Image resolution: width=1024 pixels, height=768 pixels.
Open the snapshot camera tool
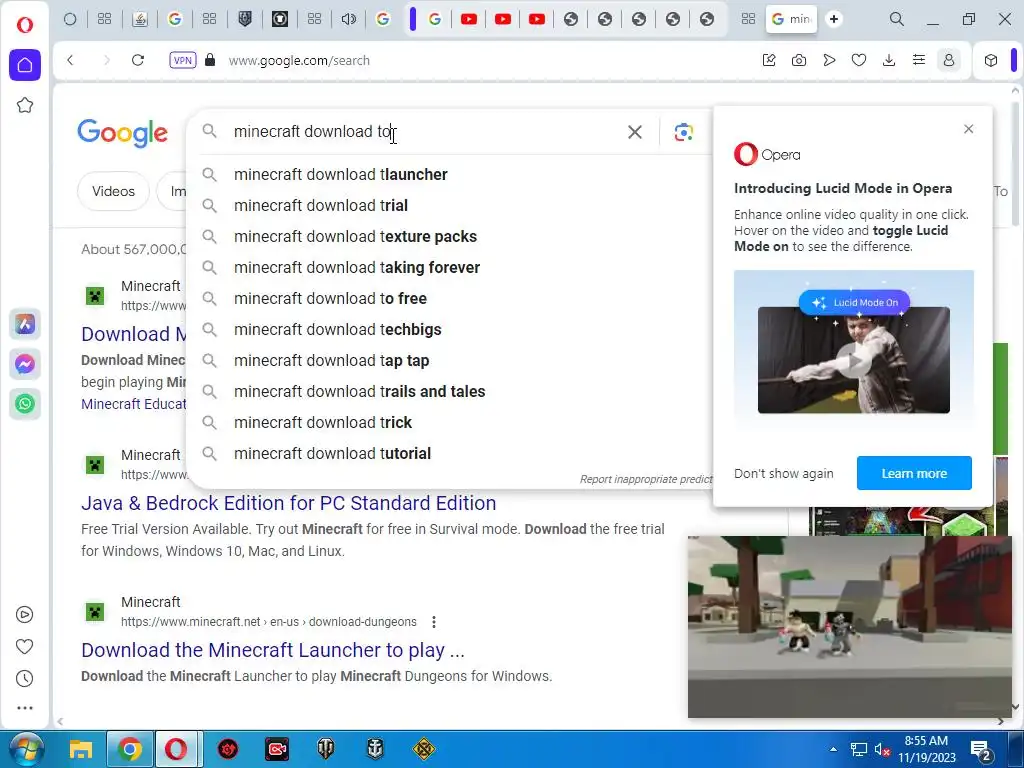(x=799, y=60)
